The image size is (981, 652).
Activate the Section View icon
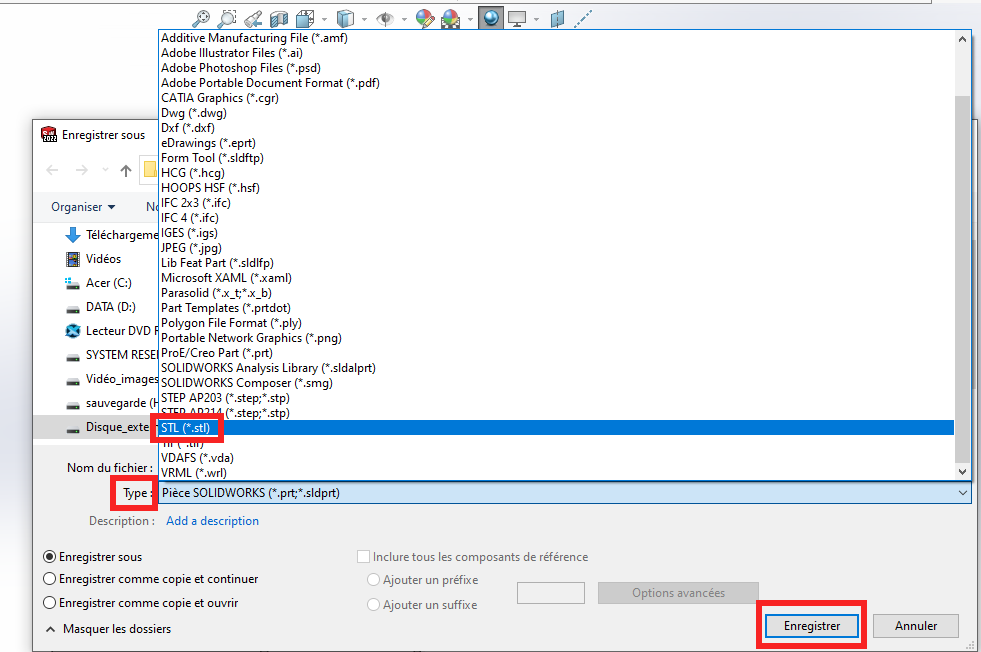click(279, 18)
